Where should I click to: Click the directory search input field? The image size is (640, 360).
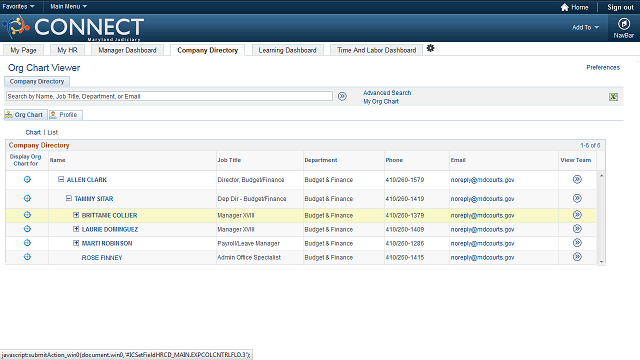pos(169,96)
